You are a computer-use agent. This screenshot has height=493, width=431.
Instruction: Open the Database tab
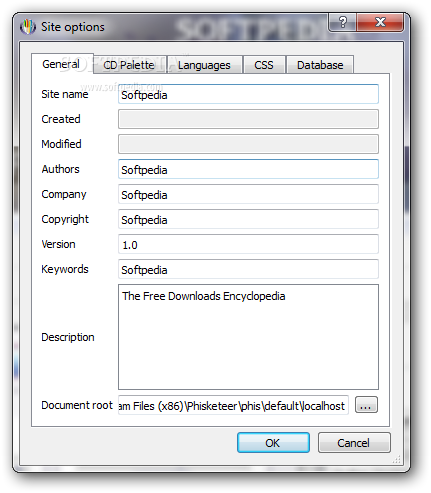tap(320, 65)
